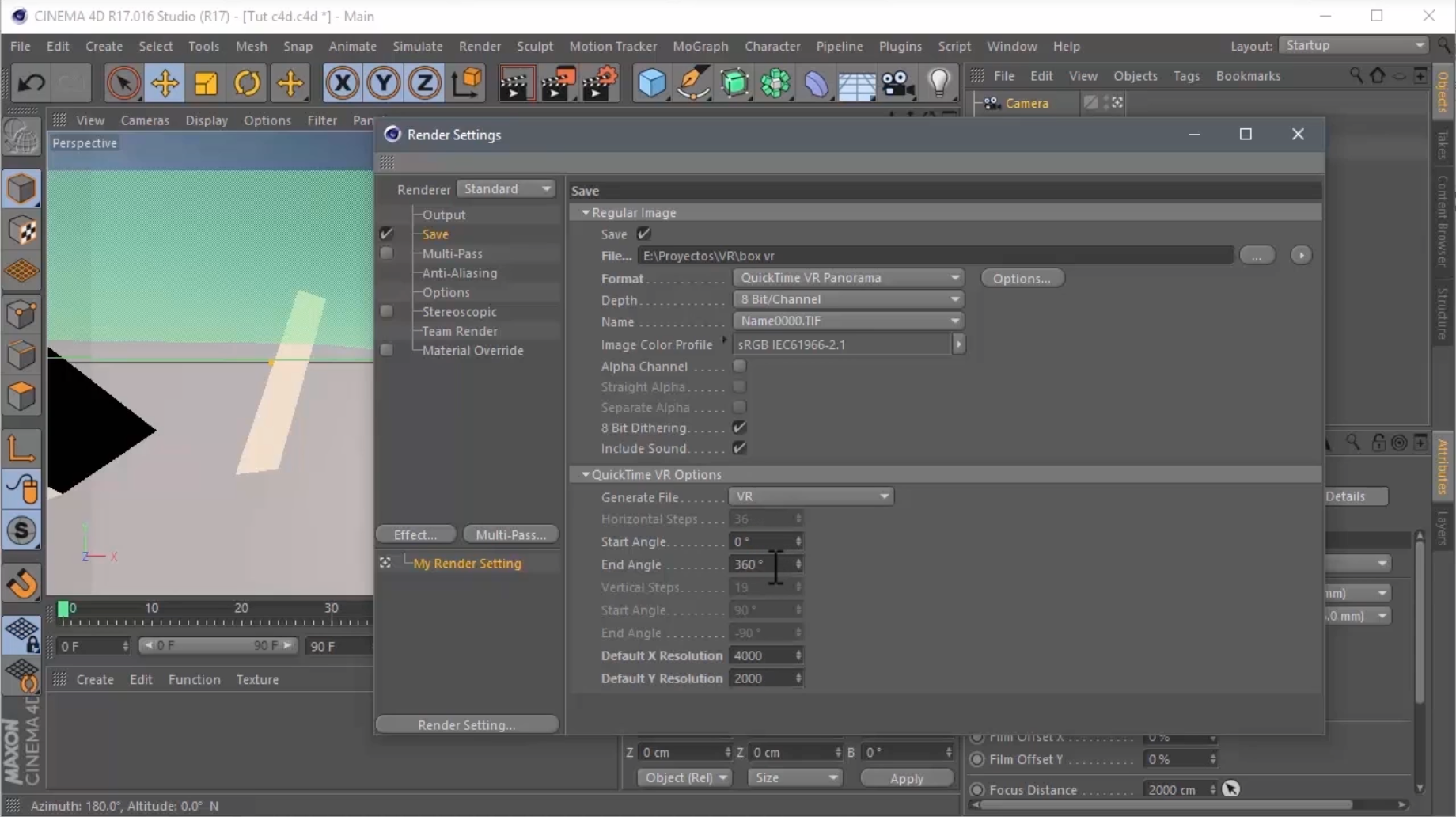Select the Scale tool
The width and height of the screenshot is (1456, 817).
click(x=206, y=83)
